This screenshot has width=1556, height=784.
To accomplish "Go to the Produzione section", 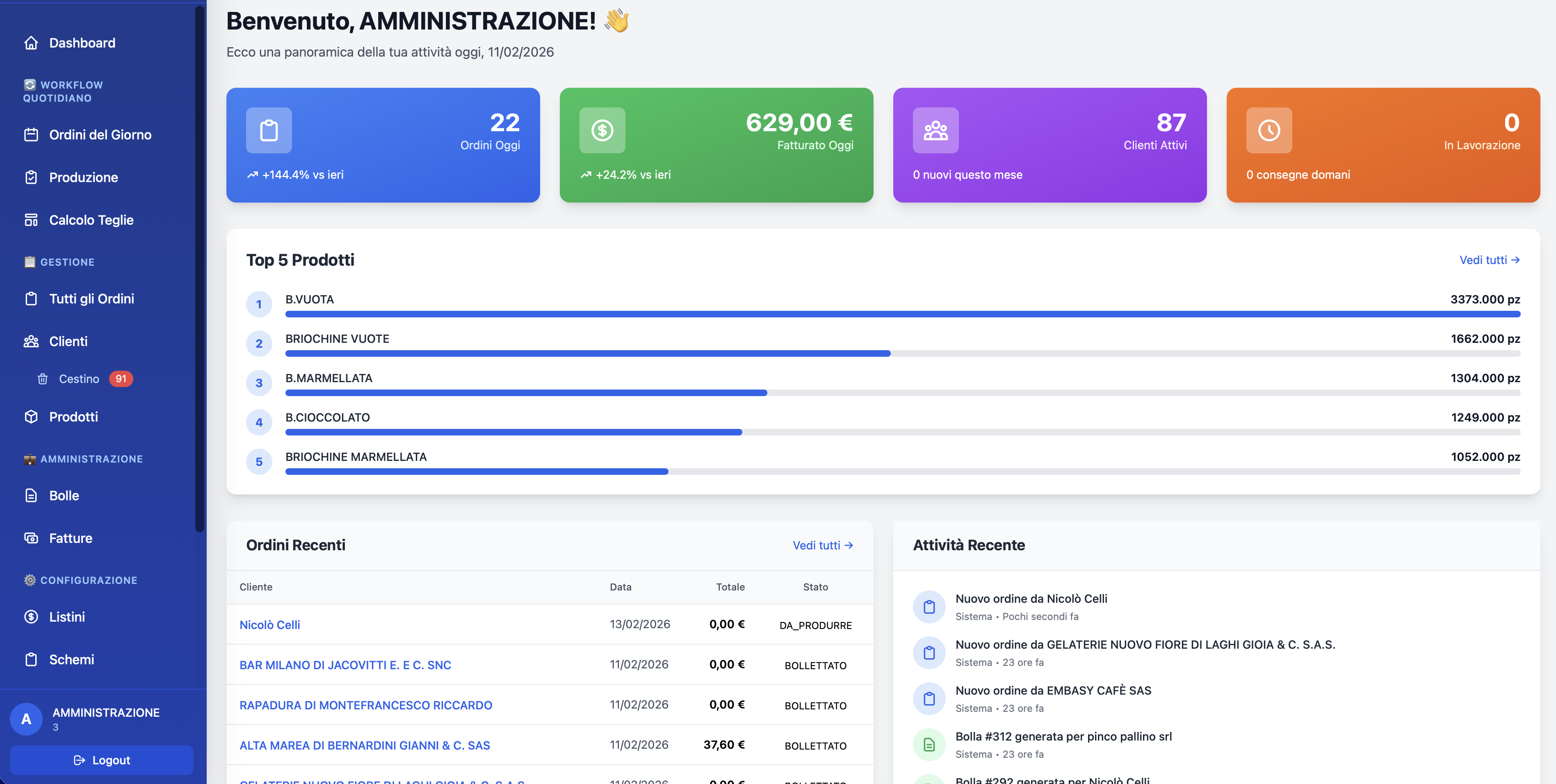I will pyautogui.click(x=83, y=178).
